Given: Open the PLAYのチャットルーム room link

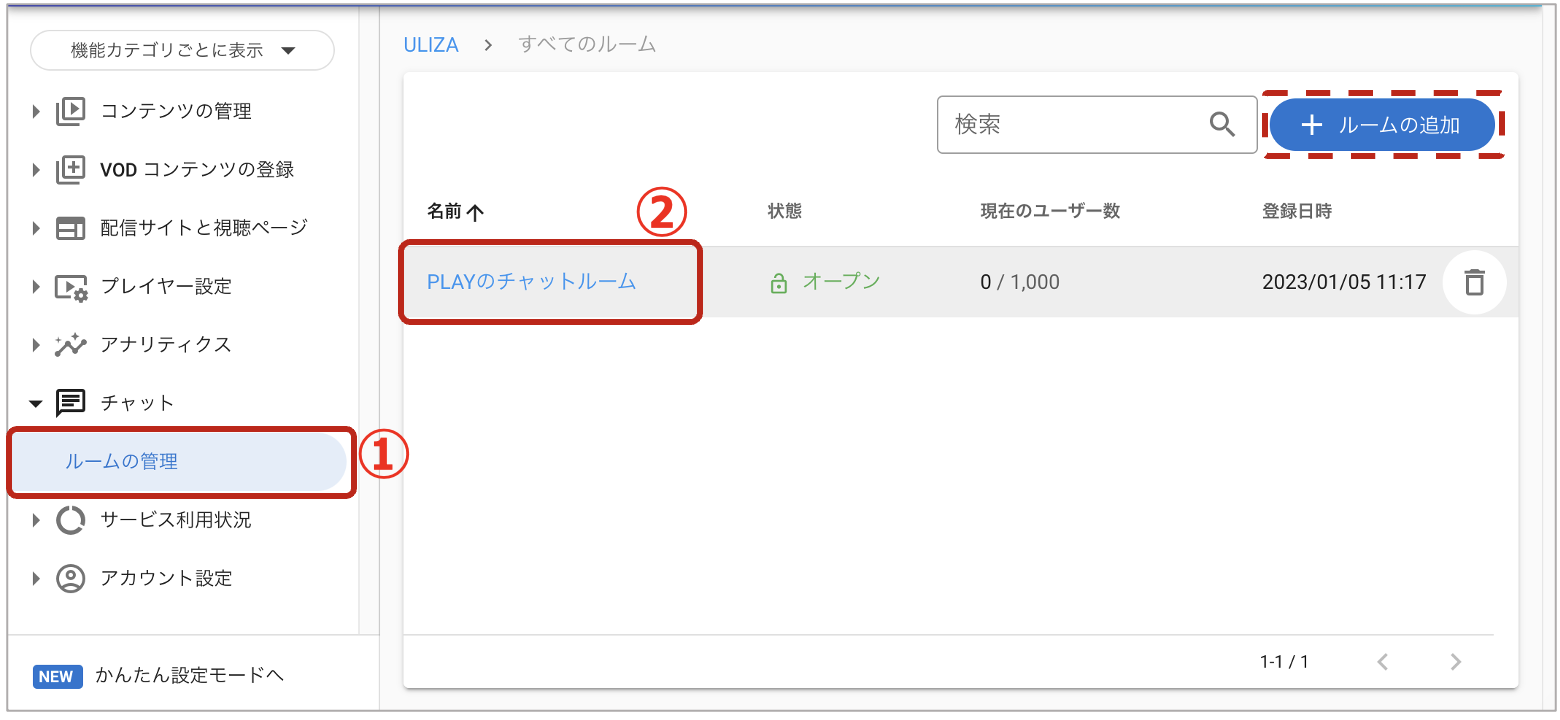Looking at the screenshot, I should coord(531,282).
